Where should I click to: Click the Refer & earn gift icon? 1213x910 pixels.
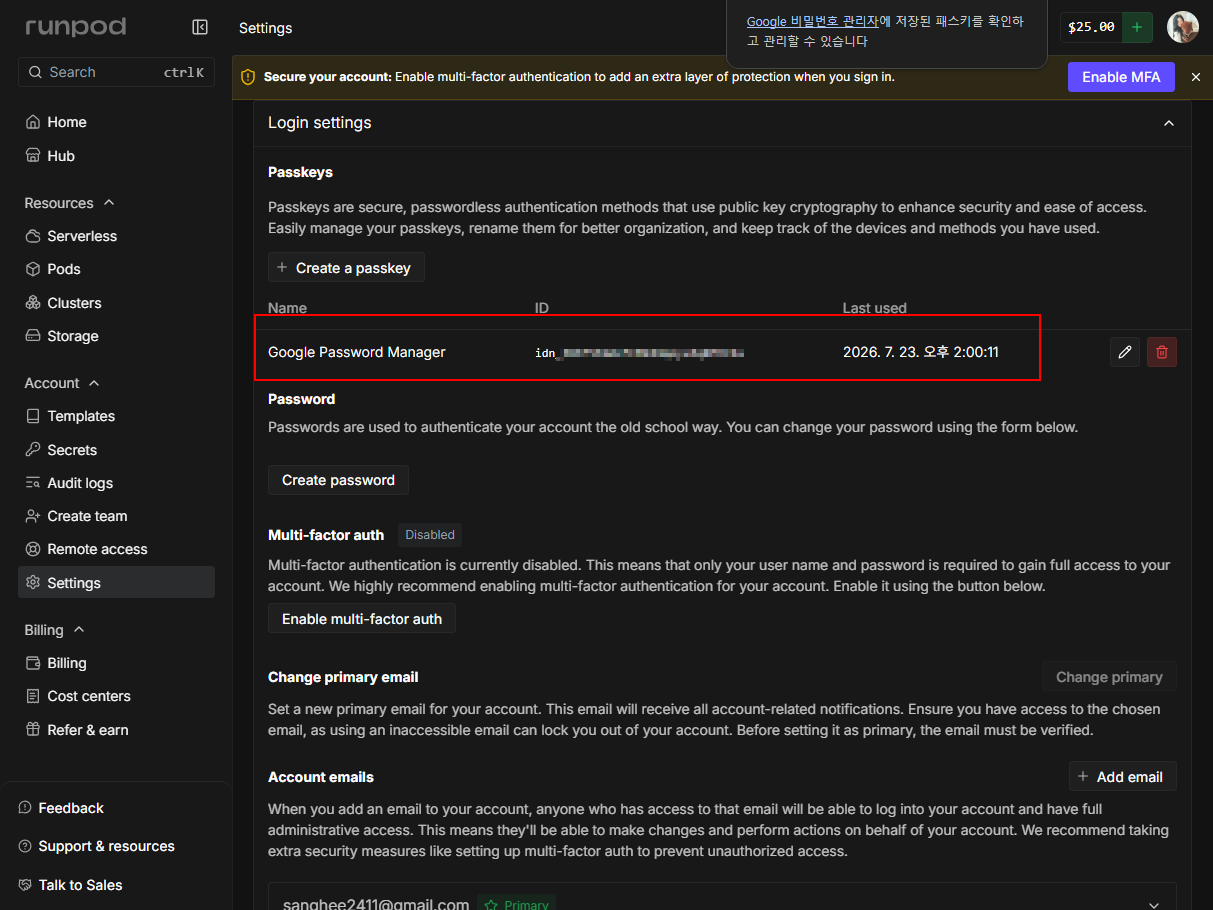(x=32, y=730)
